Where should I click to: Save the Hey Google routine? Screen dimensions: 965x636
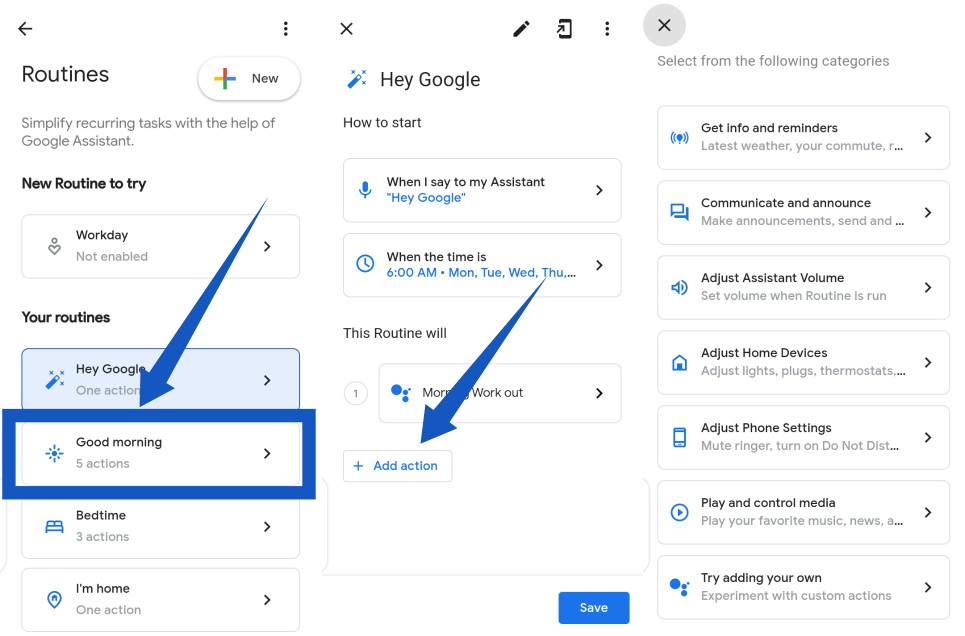tap(594, 608)
